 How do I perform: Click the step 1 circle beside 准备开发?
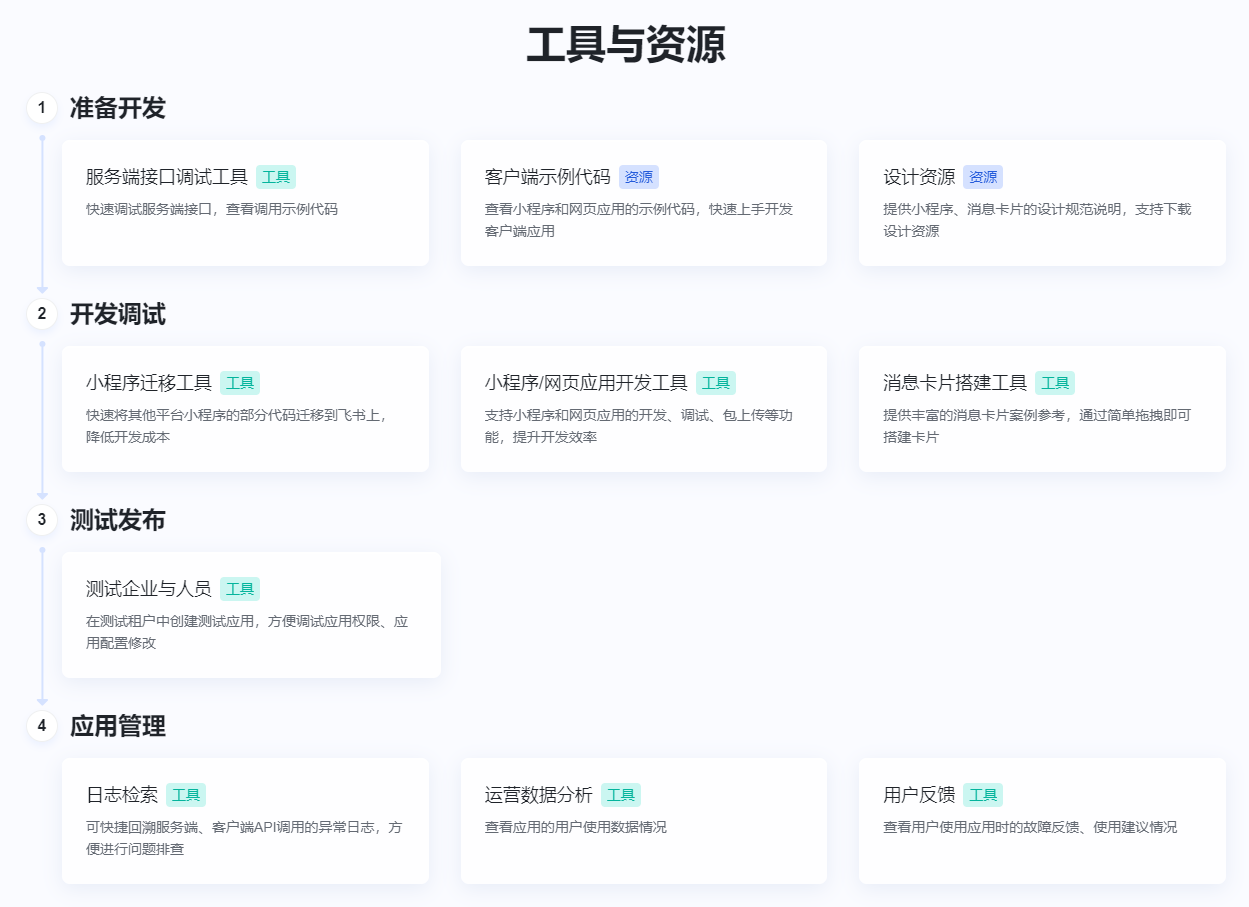pos(42,108)
